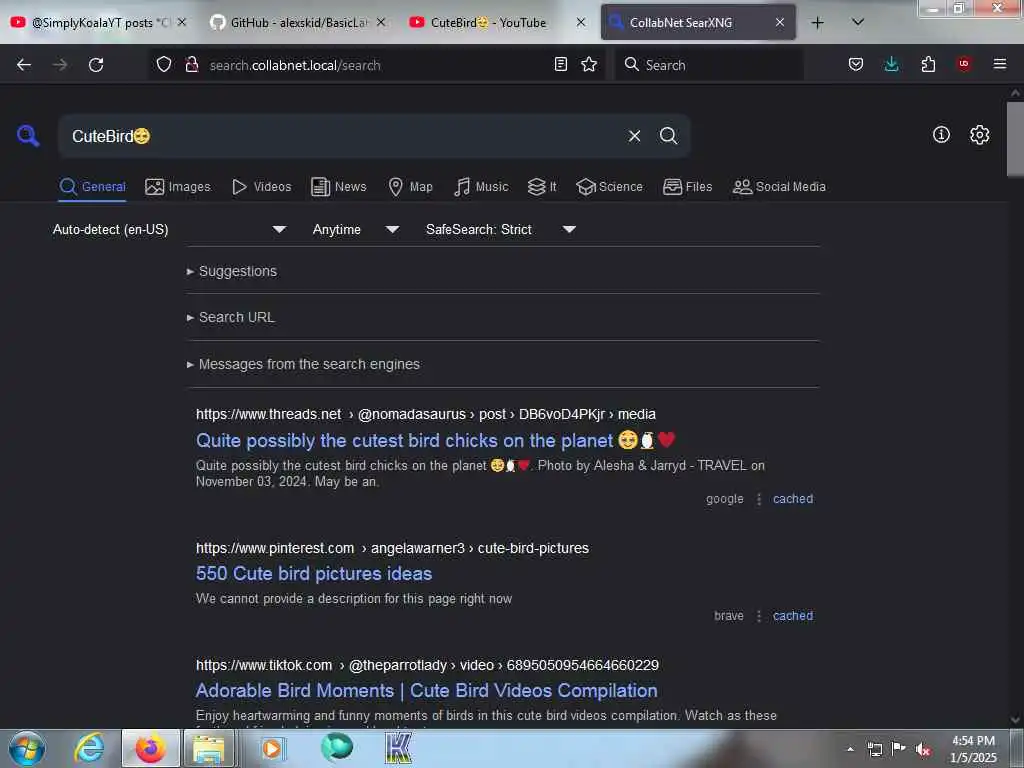Clear the CuteBird search query
1024x768 pixels.
634,136
